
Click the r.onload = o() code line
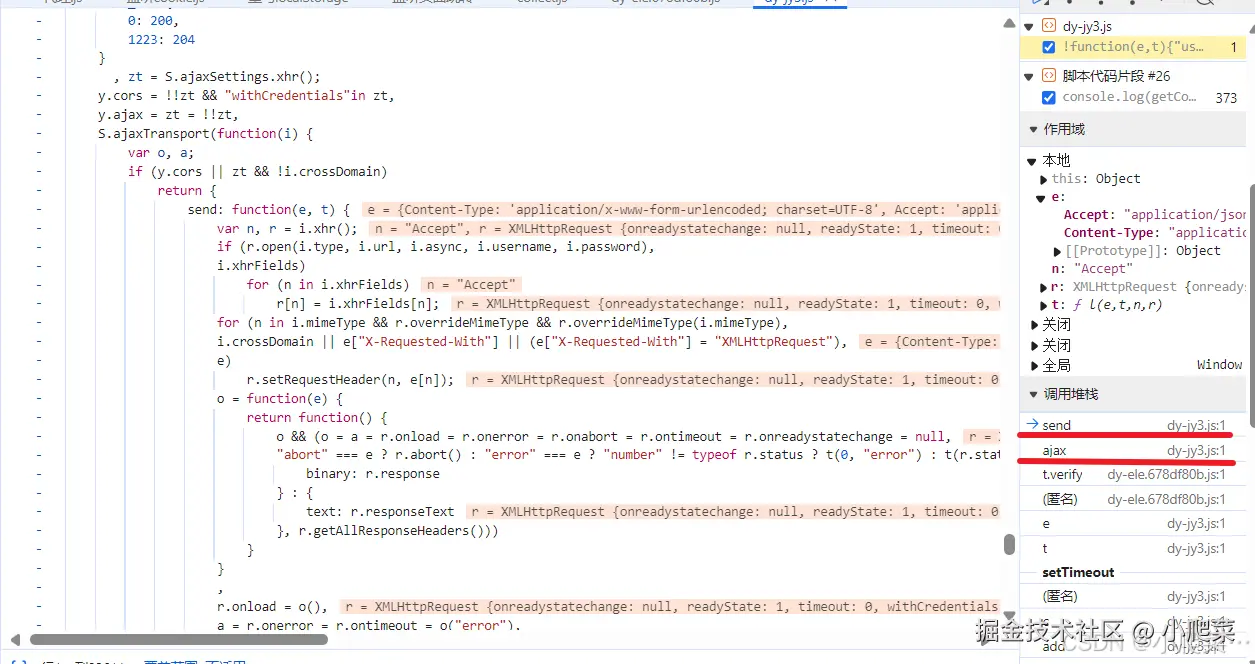272,606
